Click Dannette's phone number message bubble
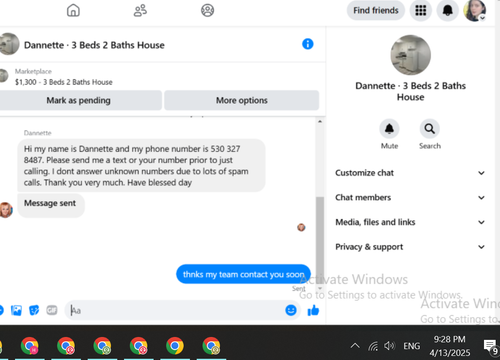Screen dimensions: 500x360 point(141,165)
